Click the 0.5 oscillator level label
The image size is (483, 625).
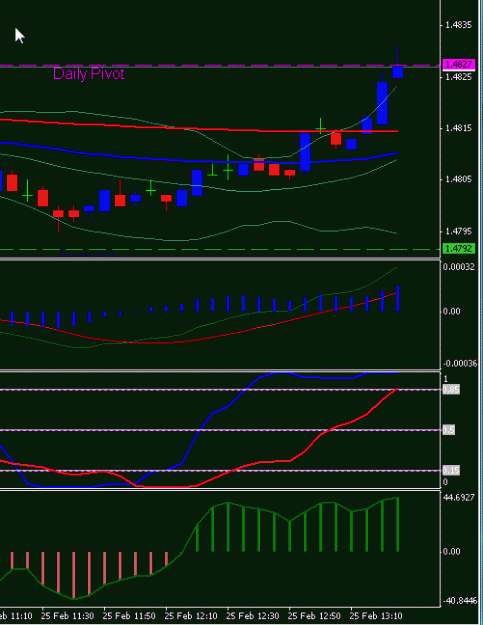click(449, 430)
